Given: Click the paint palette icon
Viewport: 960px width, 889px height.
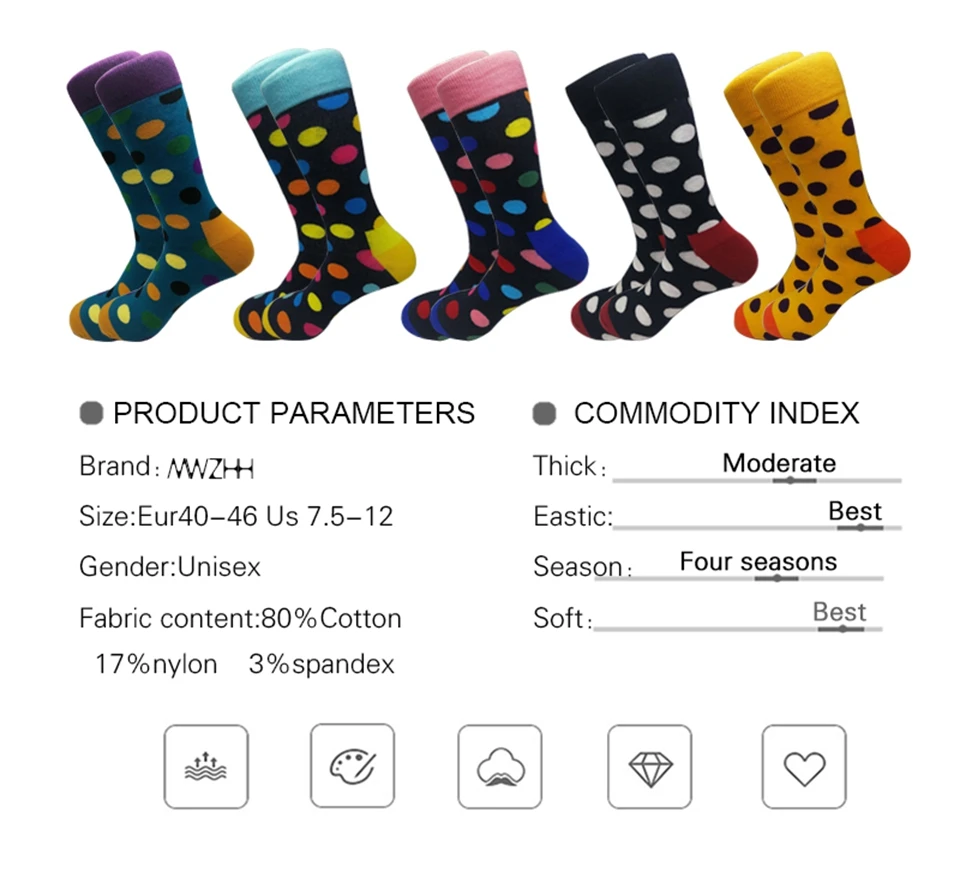Looking at the screenshot, I should [x=352, y=766].
